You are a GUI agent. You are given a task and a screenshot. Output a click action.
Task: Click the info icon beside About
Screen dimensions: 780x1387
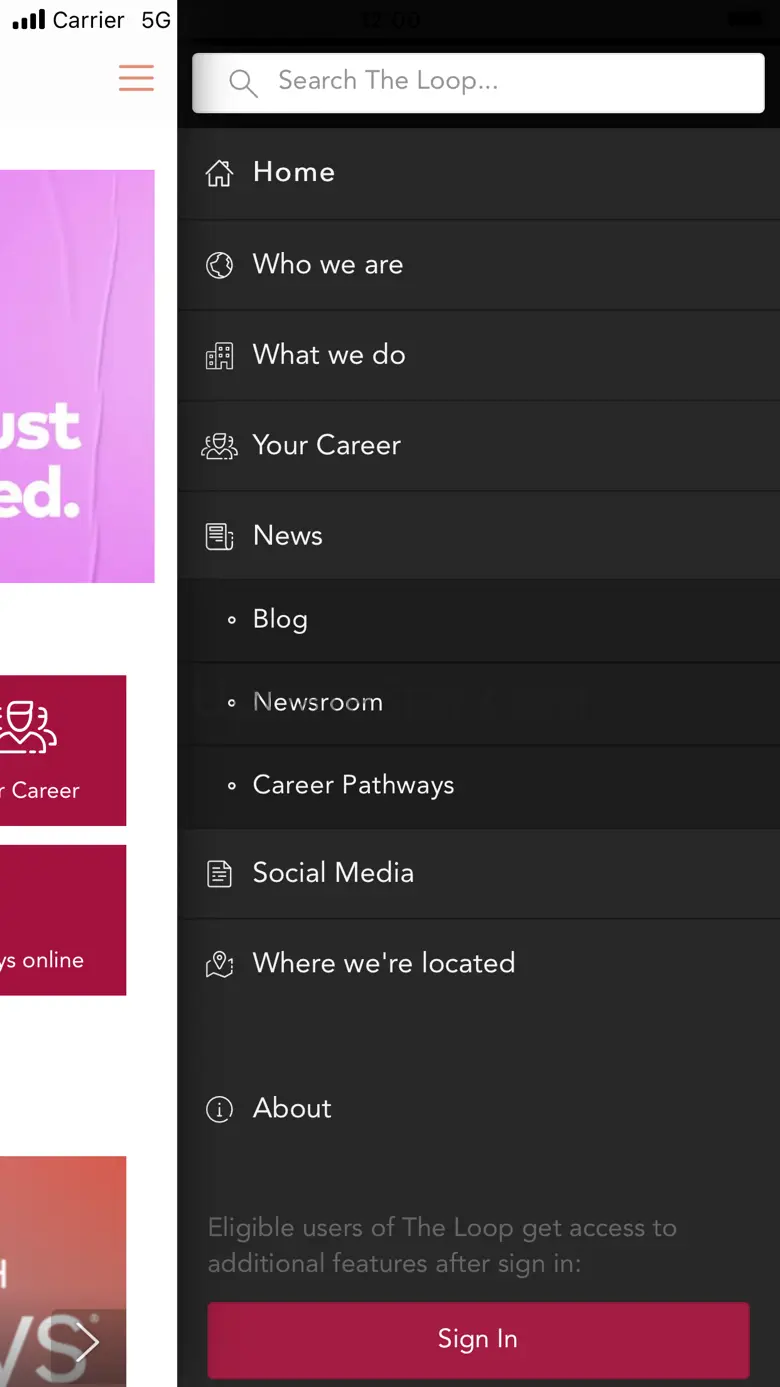219,1109
